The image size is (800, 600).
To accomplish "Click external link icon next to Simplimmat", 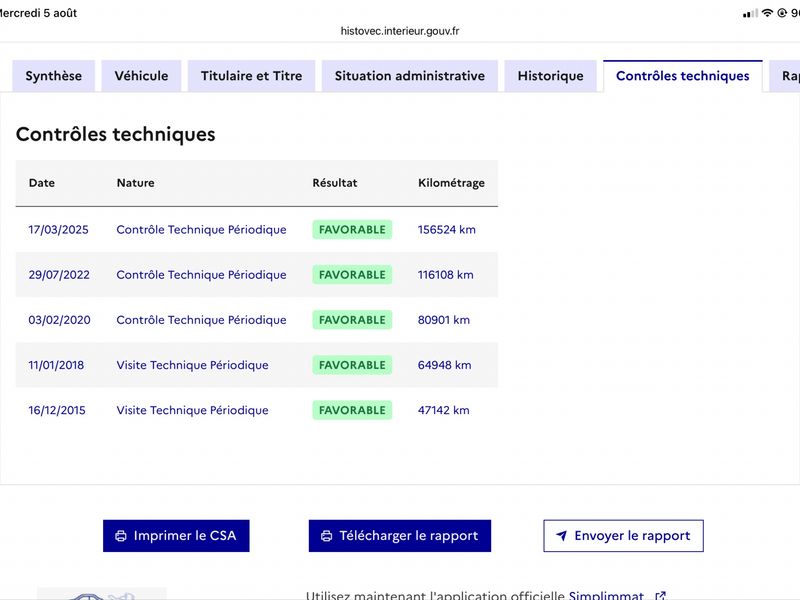I will [660, 595].
